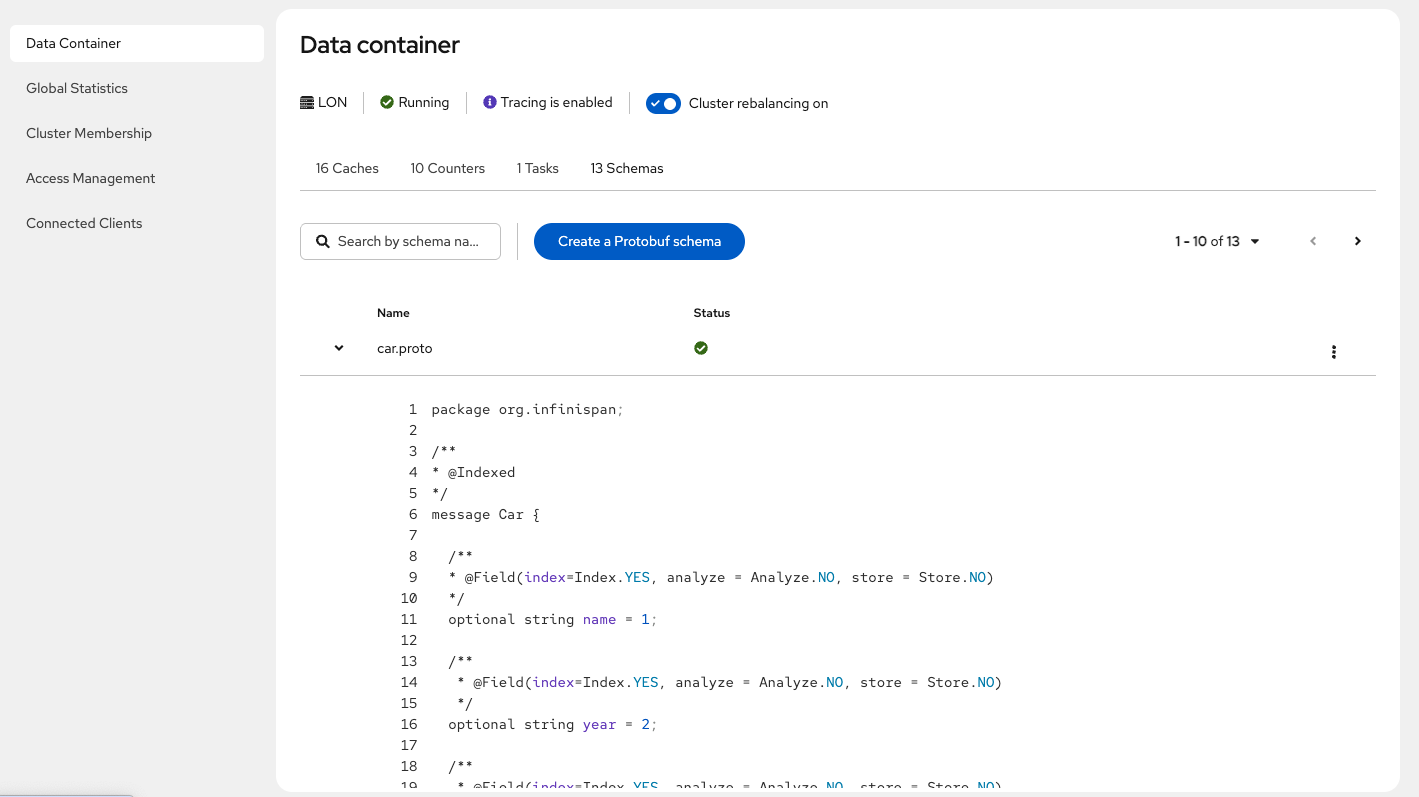Collapse the car.proto schema preview
1419x797 pixels.
338,348
